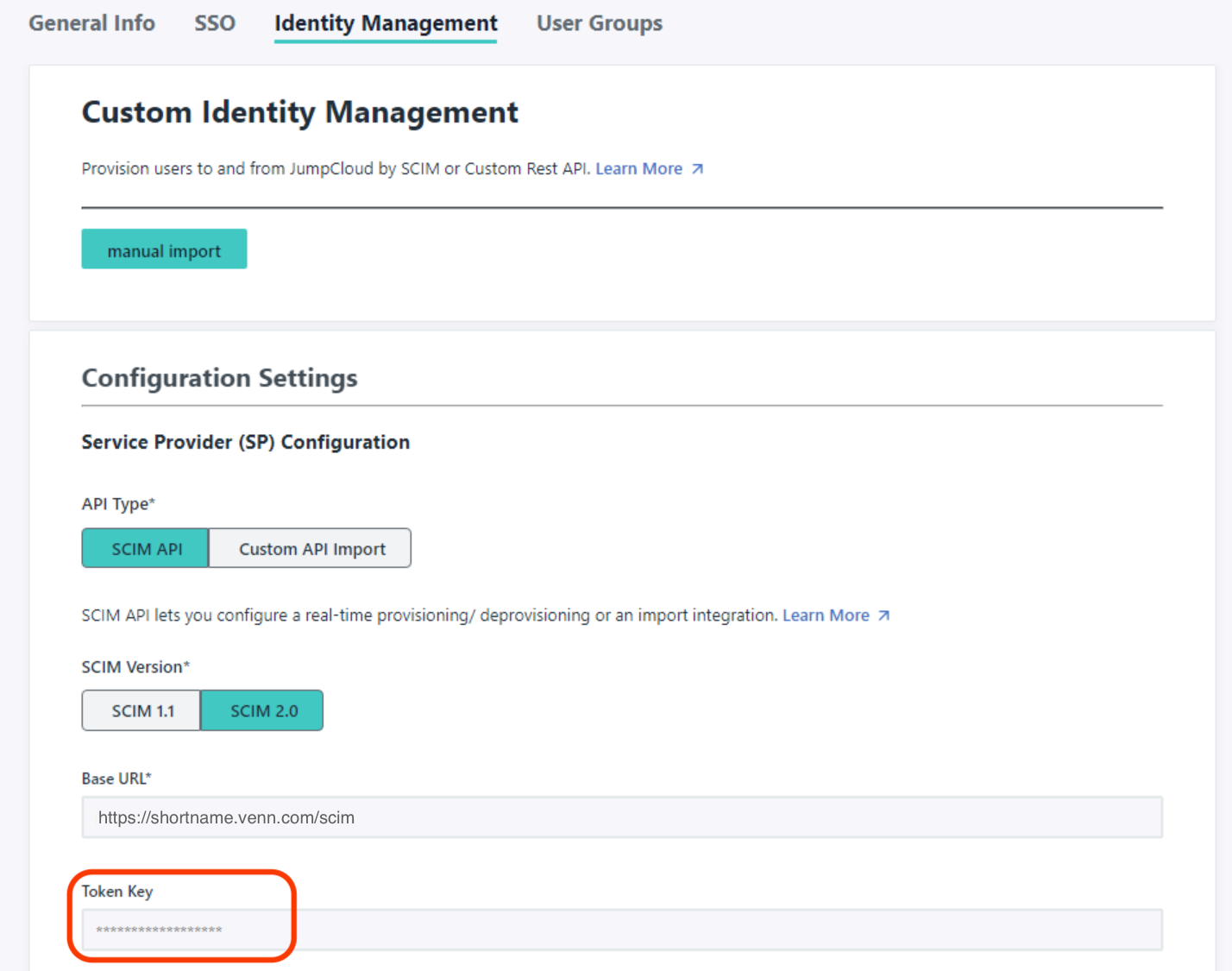Open Learn More link about provisioning users

(639, 169)
